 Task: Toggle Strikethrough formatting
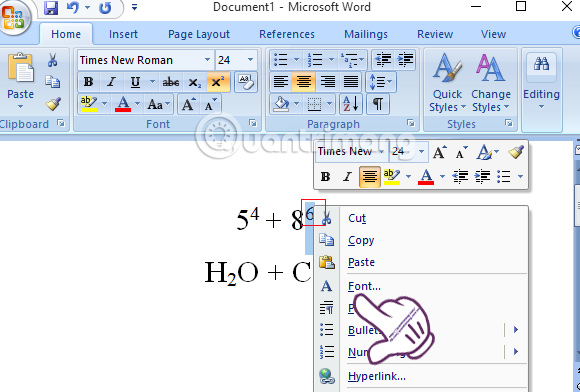click(x=171, y=82)
